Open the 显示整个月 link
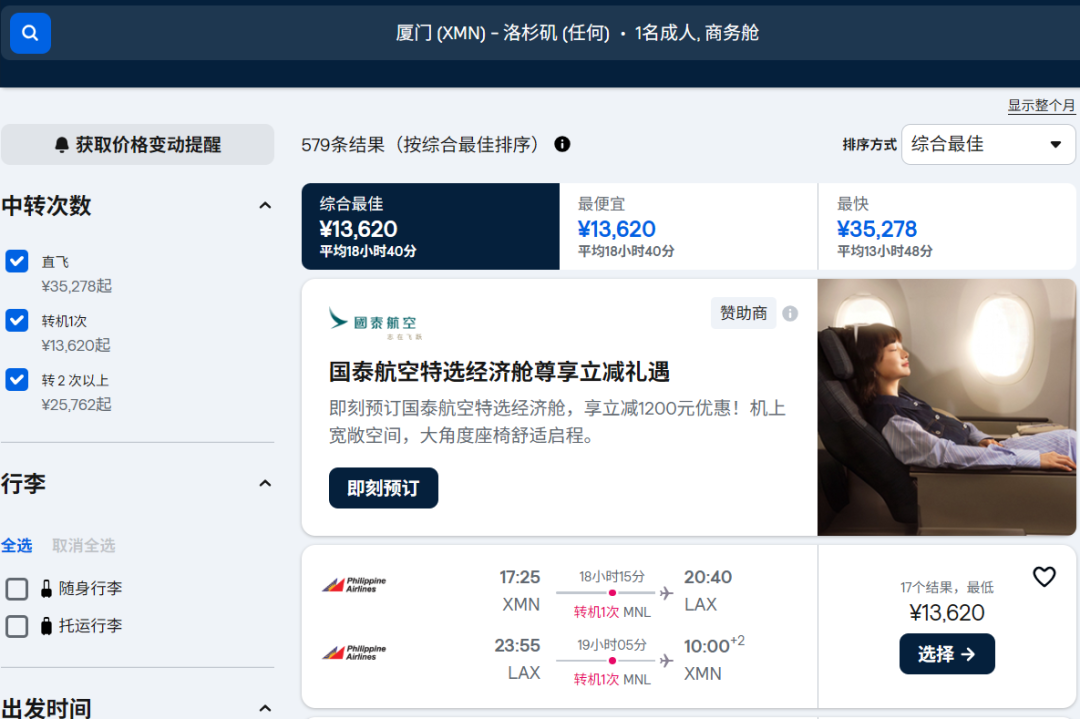This screenshot has width=1080, height=719. point(1041,106)
